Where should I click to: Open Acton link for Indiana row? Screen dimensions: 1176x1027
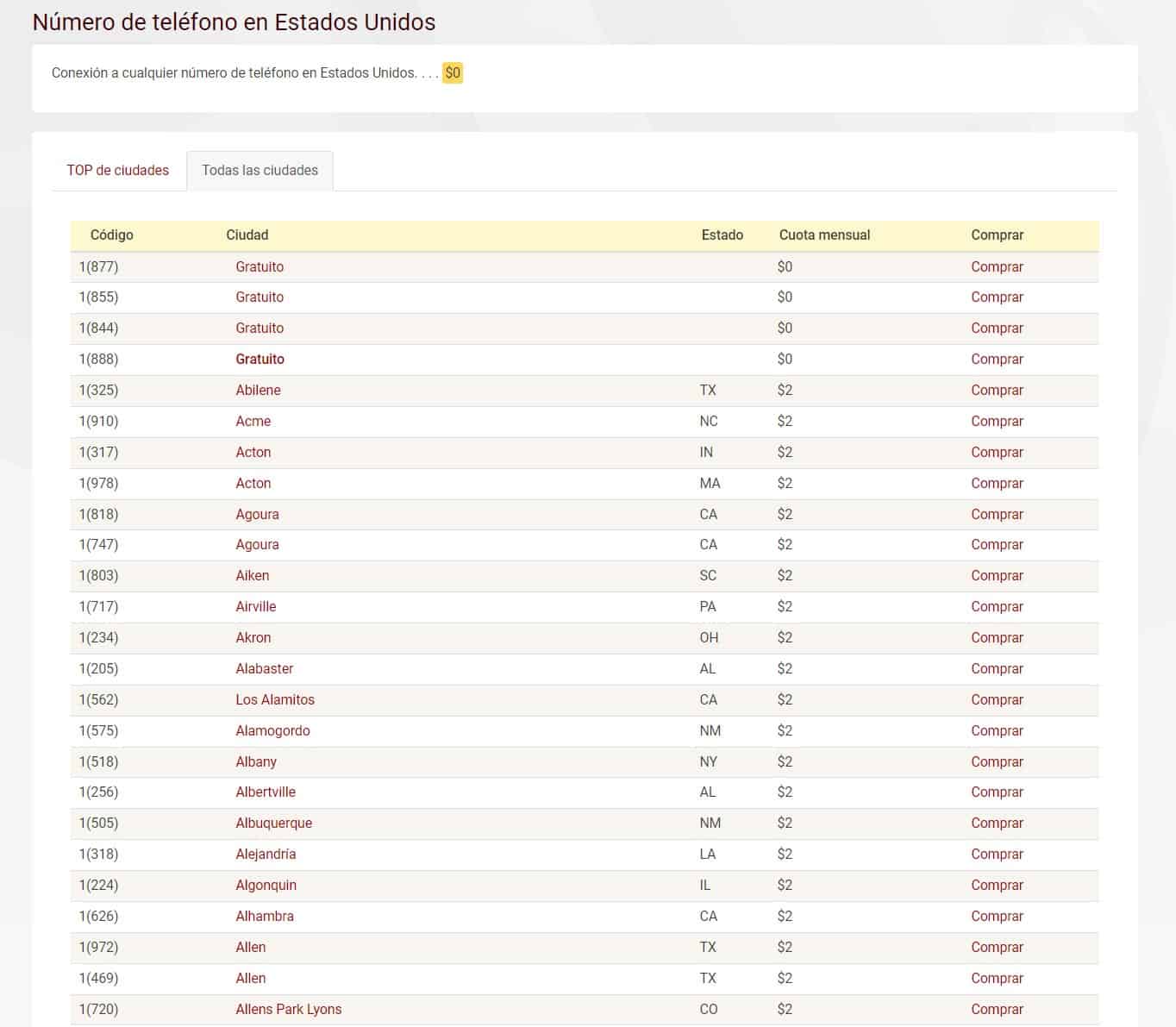click(x=253, y=452)
